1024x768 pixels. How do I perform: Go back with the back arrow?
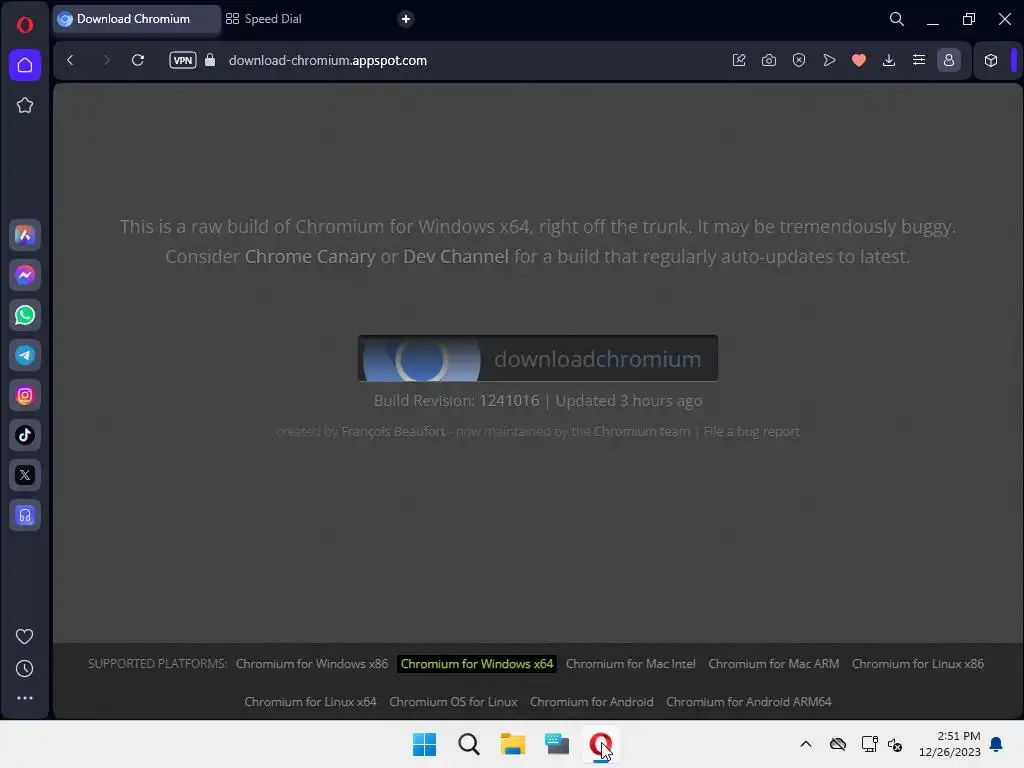point(70,60)
